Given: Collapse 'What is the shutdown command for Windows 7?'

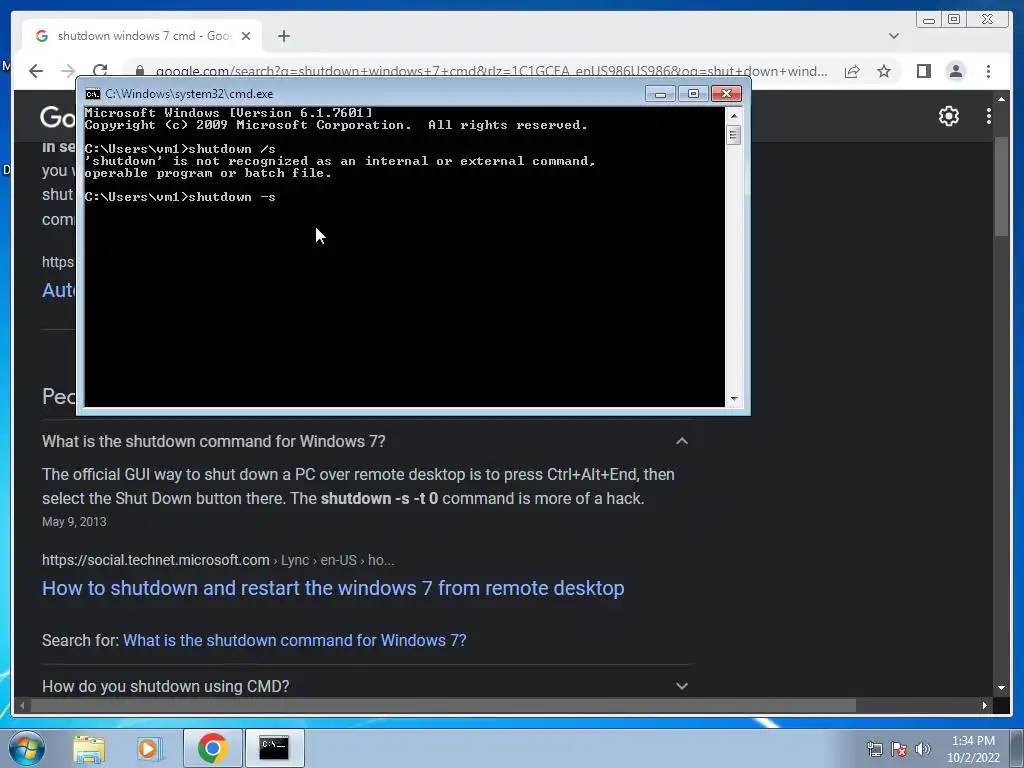Looking at the screenshot, I should (x=682, y=441).
